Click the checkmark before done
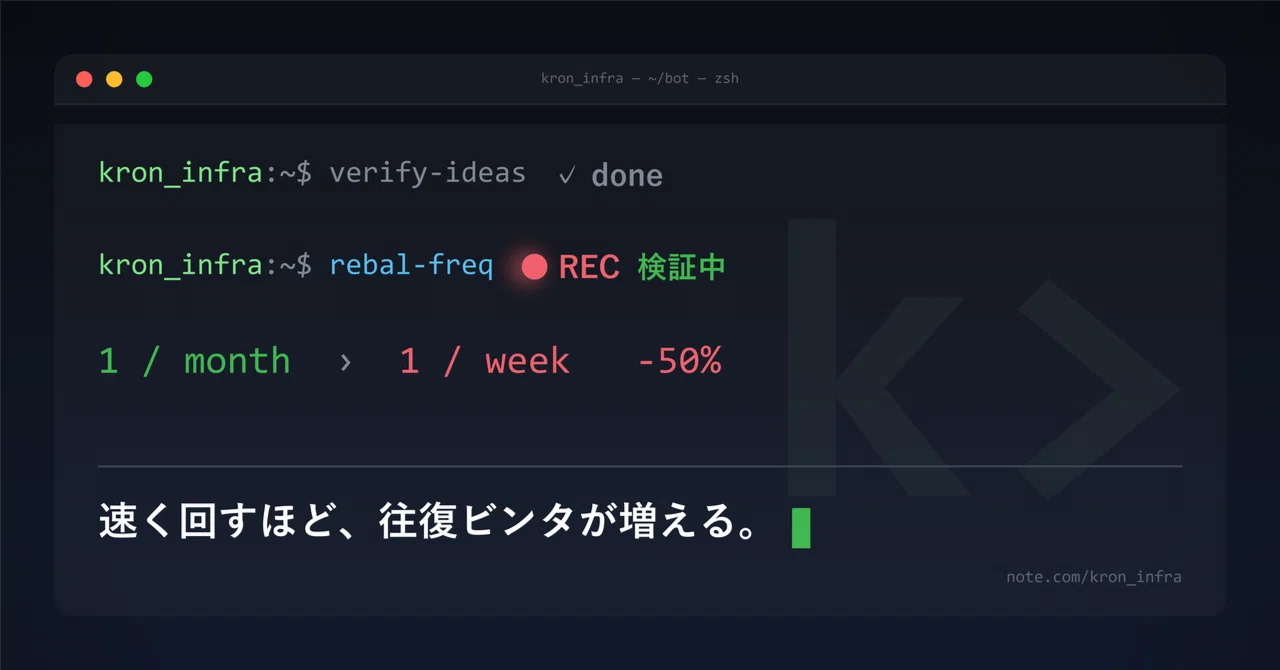The height and width of the screenshot is (670, 1280). [567, 175]
